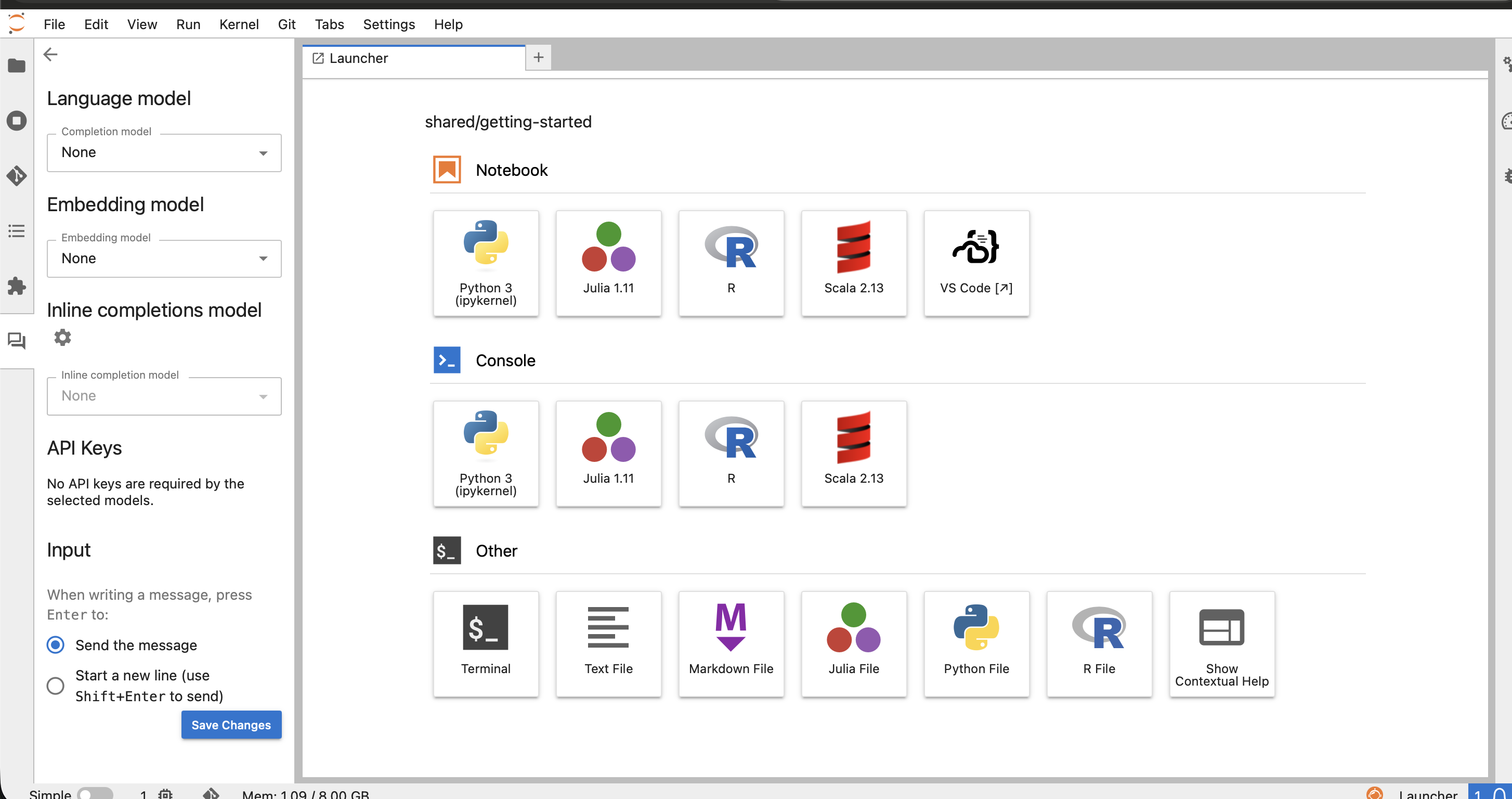Click the Git status icon in status bar

click(x=211, y=794)
